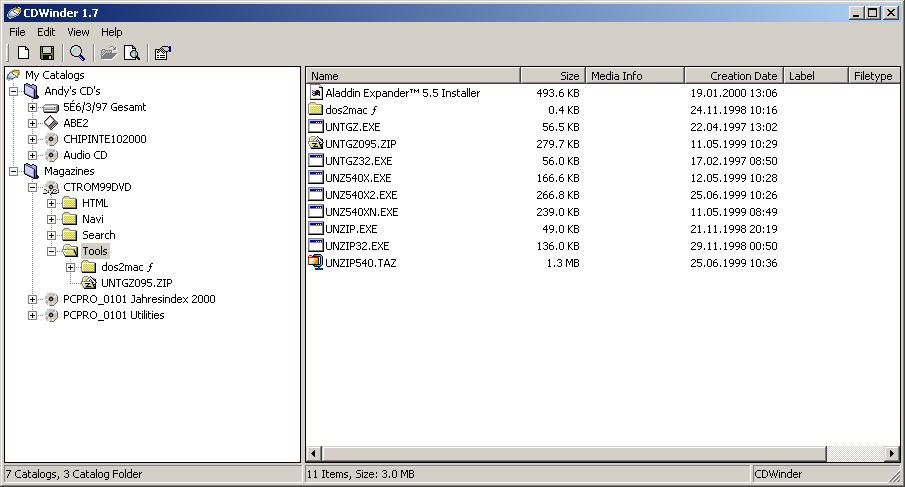Select the UNZIP540.TAZ archive icon
Viewport: 905px width, 487px height.
(315, 263)
